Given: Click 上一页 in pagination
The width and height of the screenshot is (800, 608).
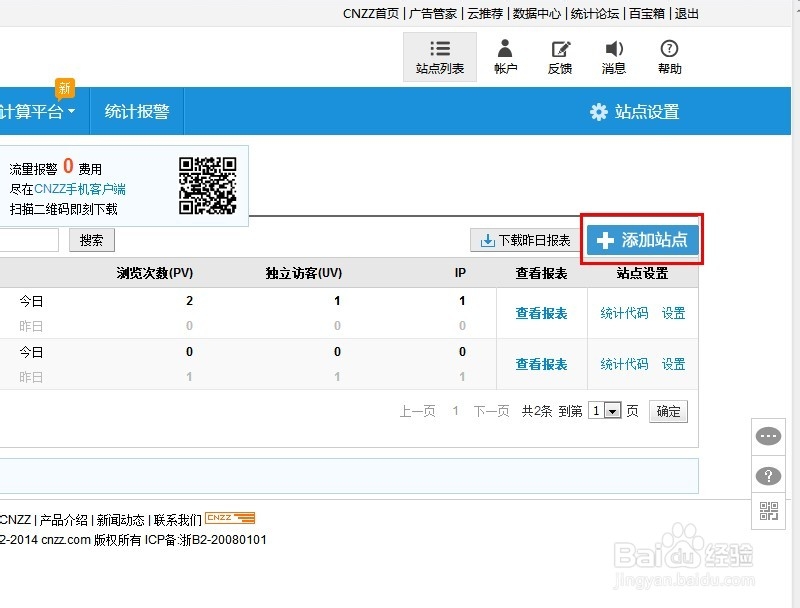Looking at the screenshot, I should (417, 411).
